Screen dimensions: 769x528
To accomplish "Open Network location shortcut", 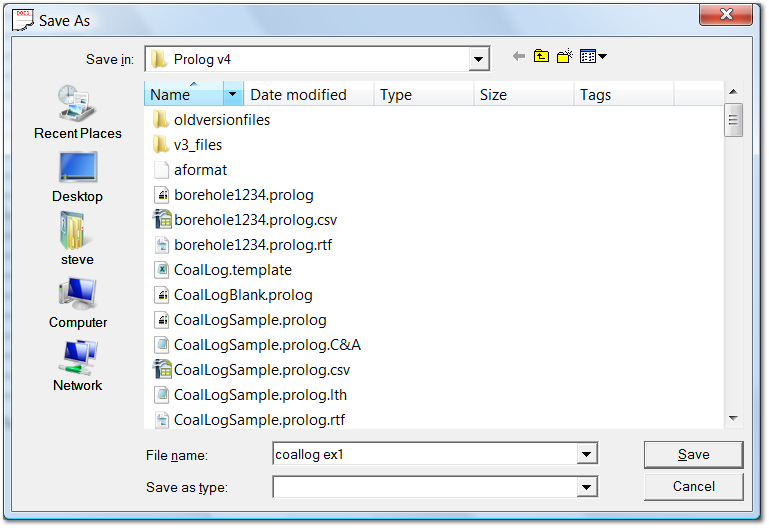I will click(77, 364).
